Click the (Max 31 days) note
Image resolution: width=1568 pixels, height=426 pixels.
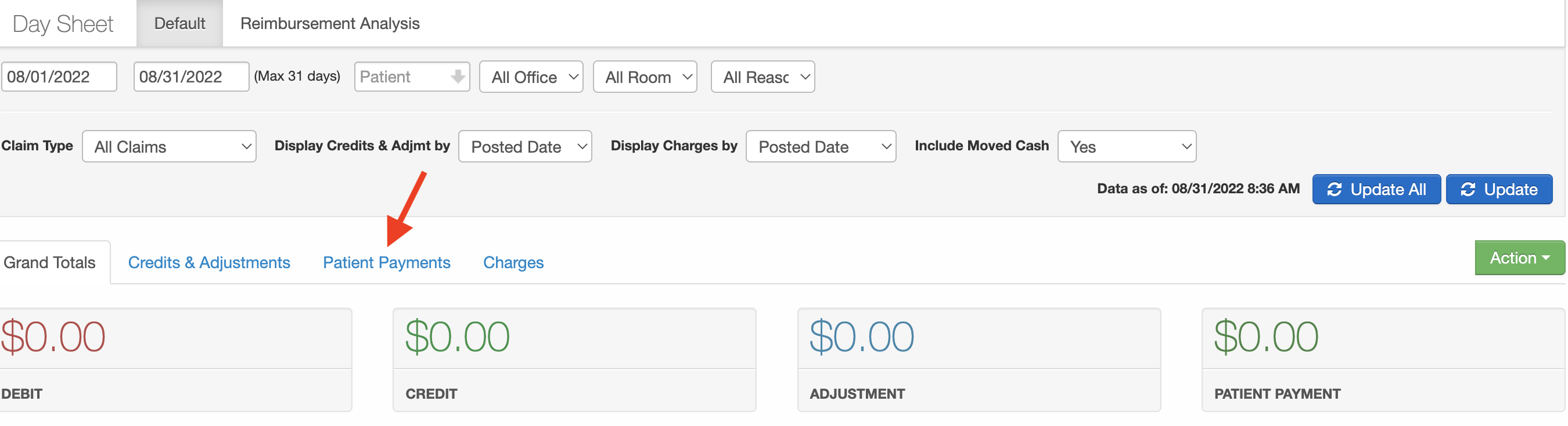[x=297, y=76]
